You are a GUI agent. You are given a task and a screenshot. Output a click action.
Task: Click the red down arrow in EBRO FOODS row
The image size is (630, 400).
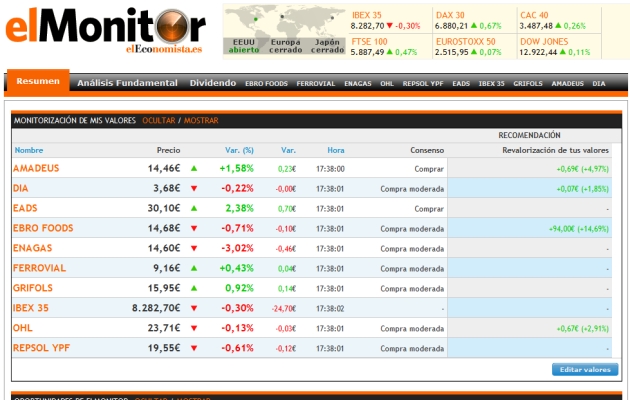tap(194, 228)
